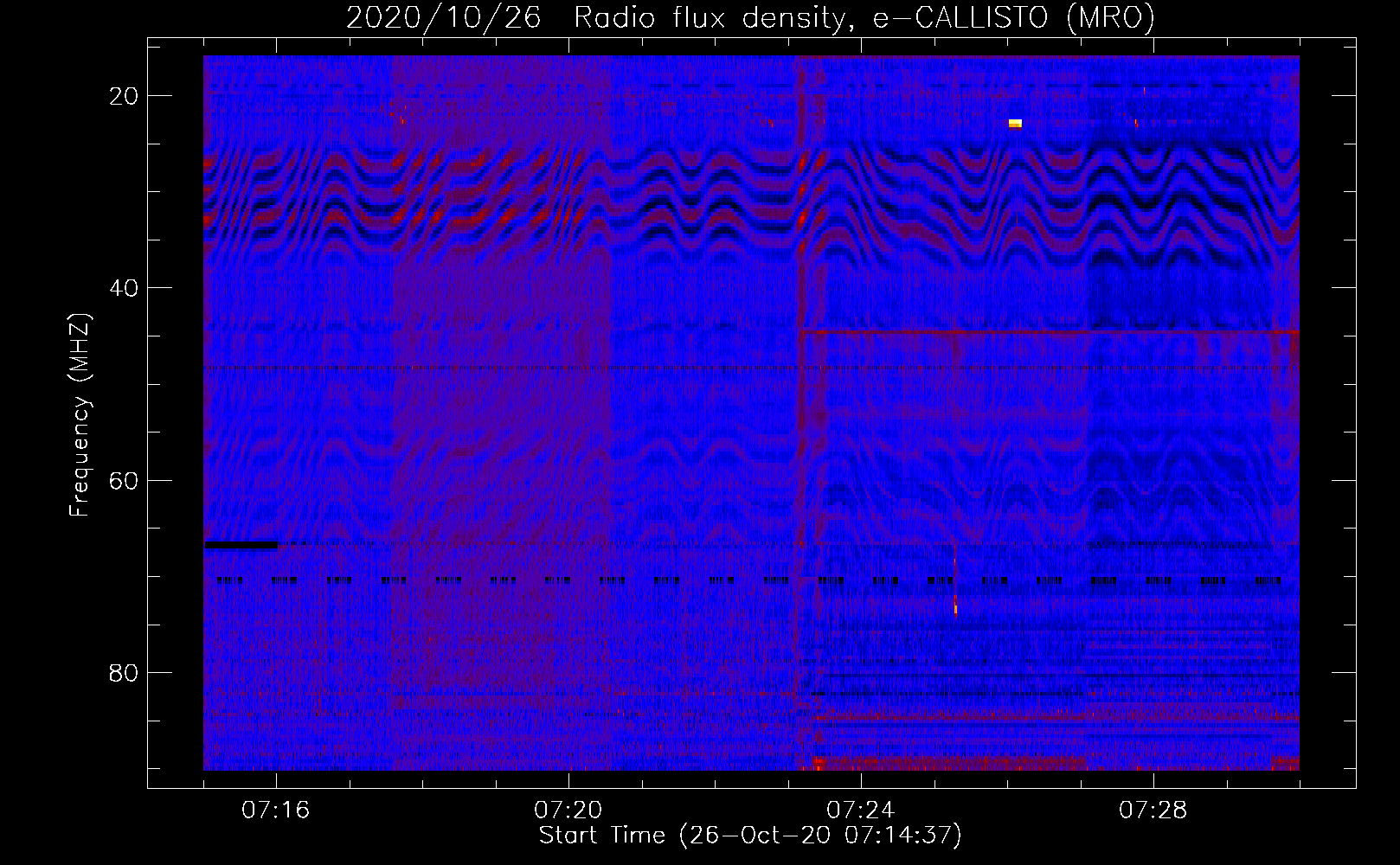
Task: Select the 07:24 time tick label
Action: tap(860, 811)
